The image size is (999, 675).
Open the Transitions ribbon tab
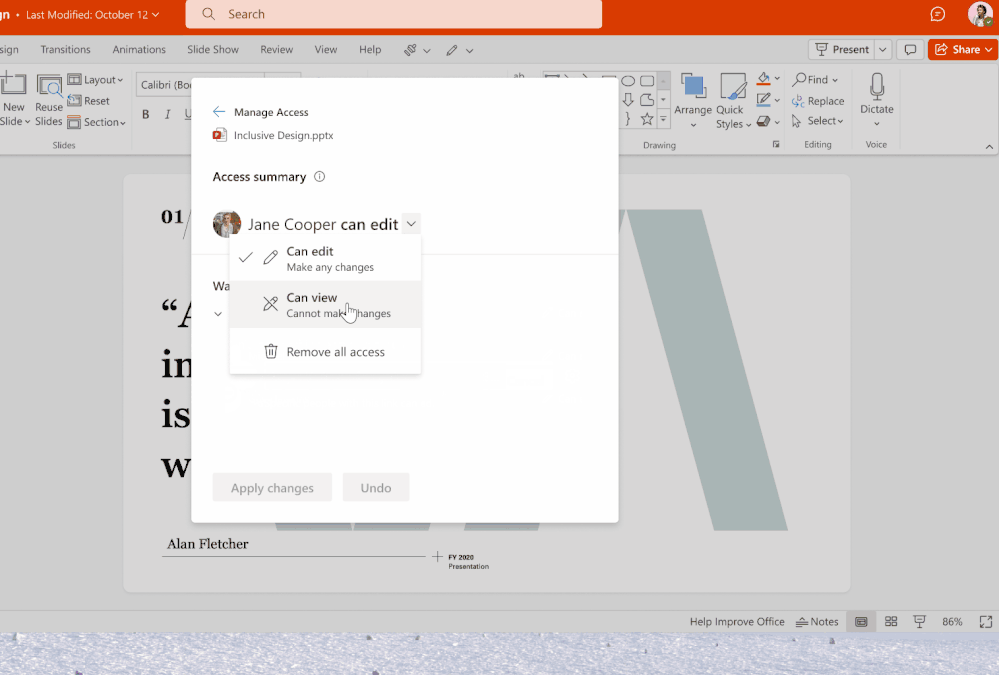[65, 49]
